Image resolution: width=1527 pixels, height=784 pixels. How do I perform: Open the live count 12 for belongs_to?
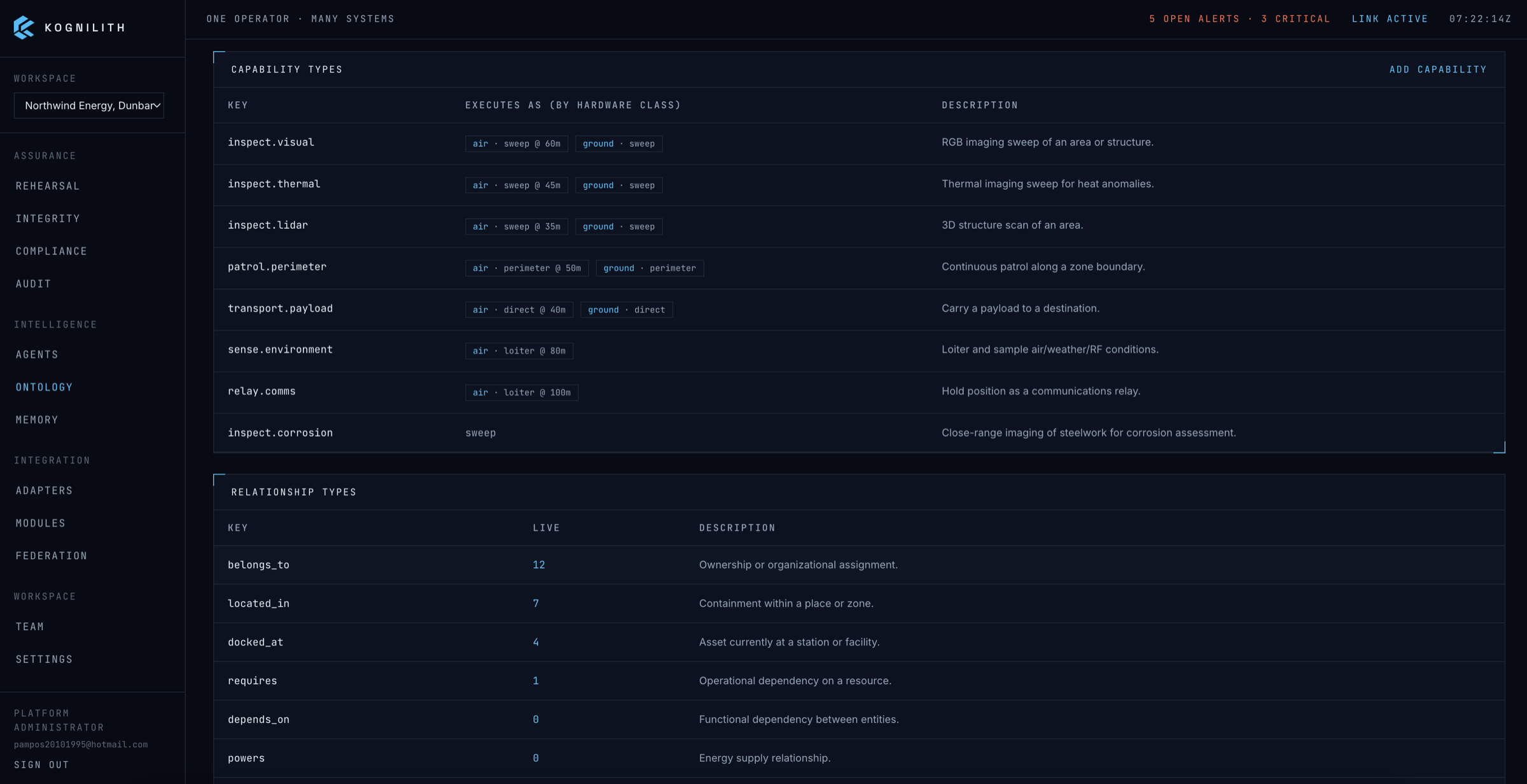(x=539, y=565)
